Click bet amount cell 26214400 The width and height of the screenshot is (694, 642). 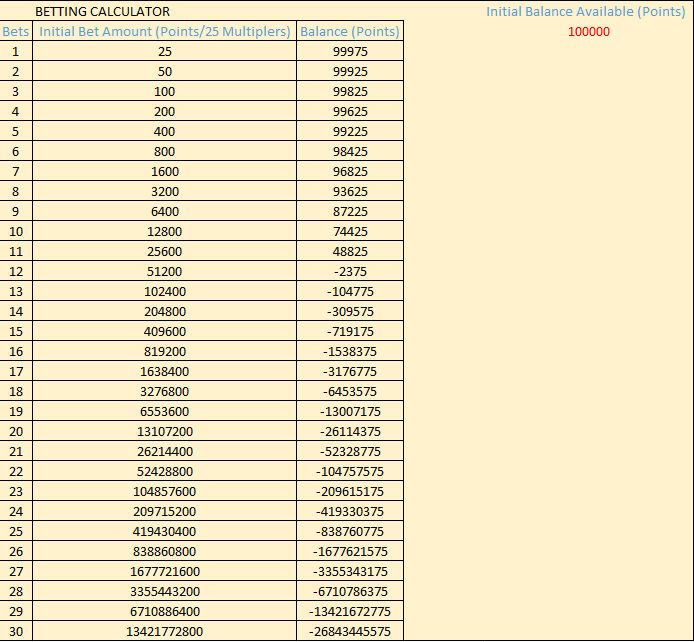(x=165, y=451)
